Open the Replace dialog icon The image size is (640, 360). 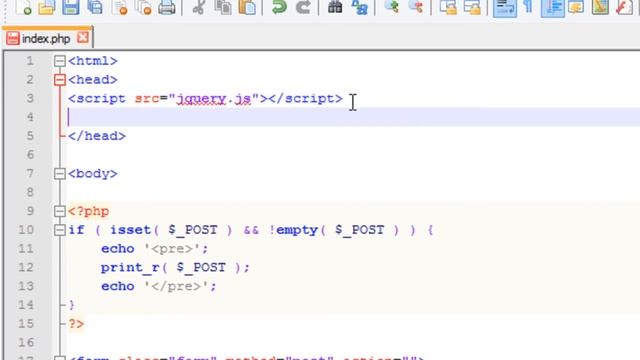click(360, 7)
